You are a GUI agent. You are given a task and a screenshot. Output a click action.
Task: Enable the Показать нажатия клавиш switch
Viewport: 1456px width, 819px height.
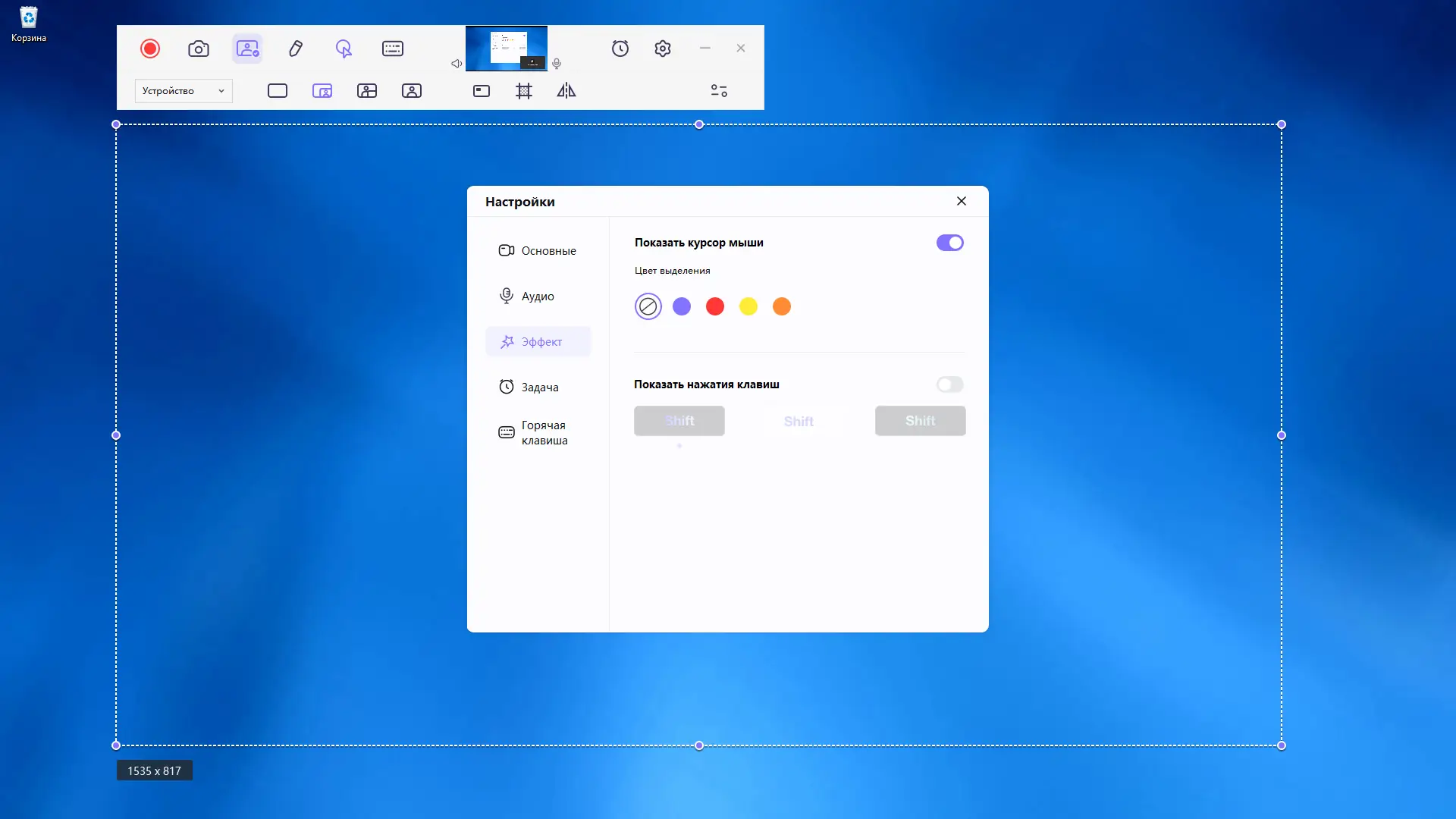tap(949, 384)
